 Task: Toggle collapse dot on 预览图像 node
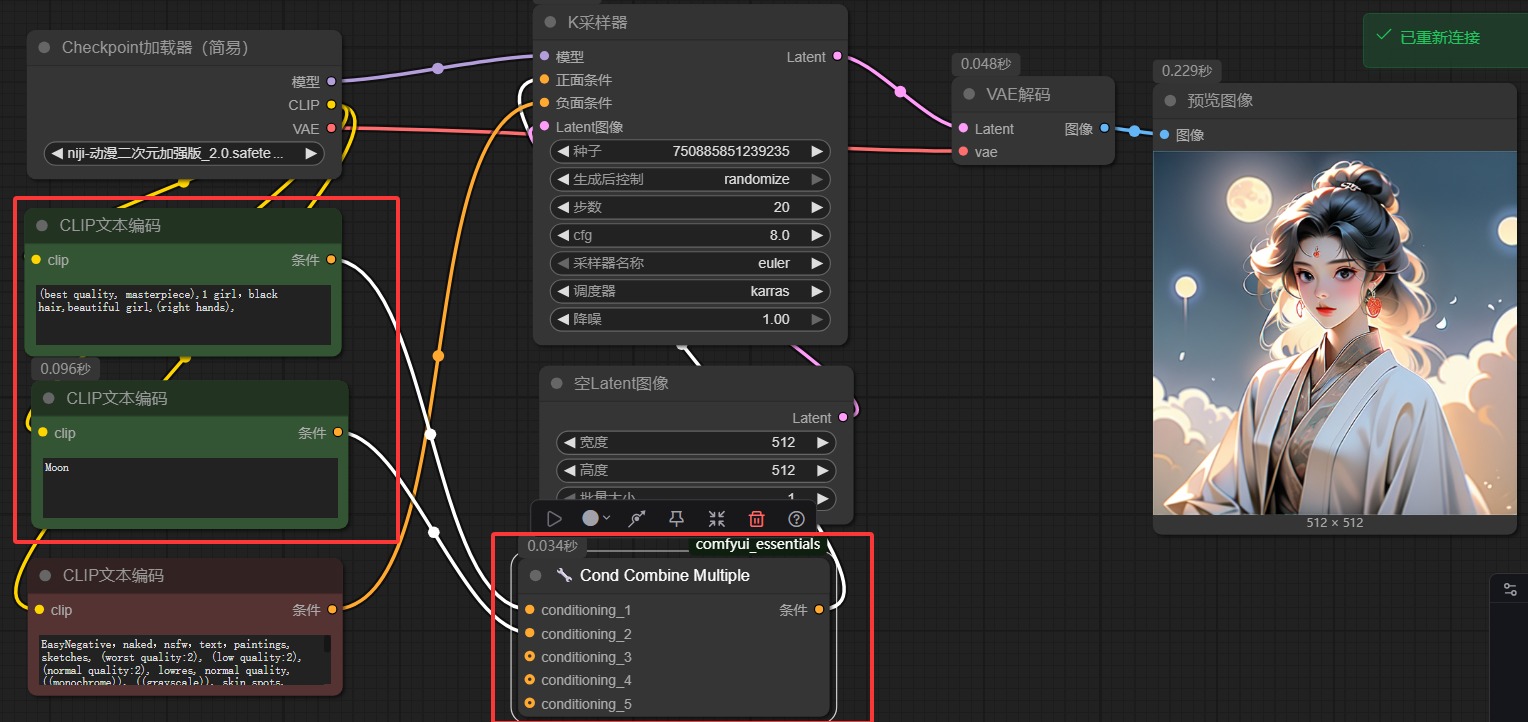(1170, 100)
